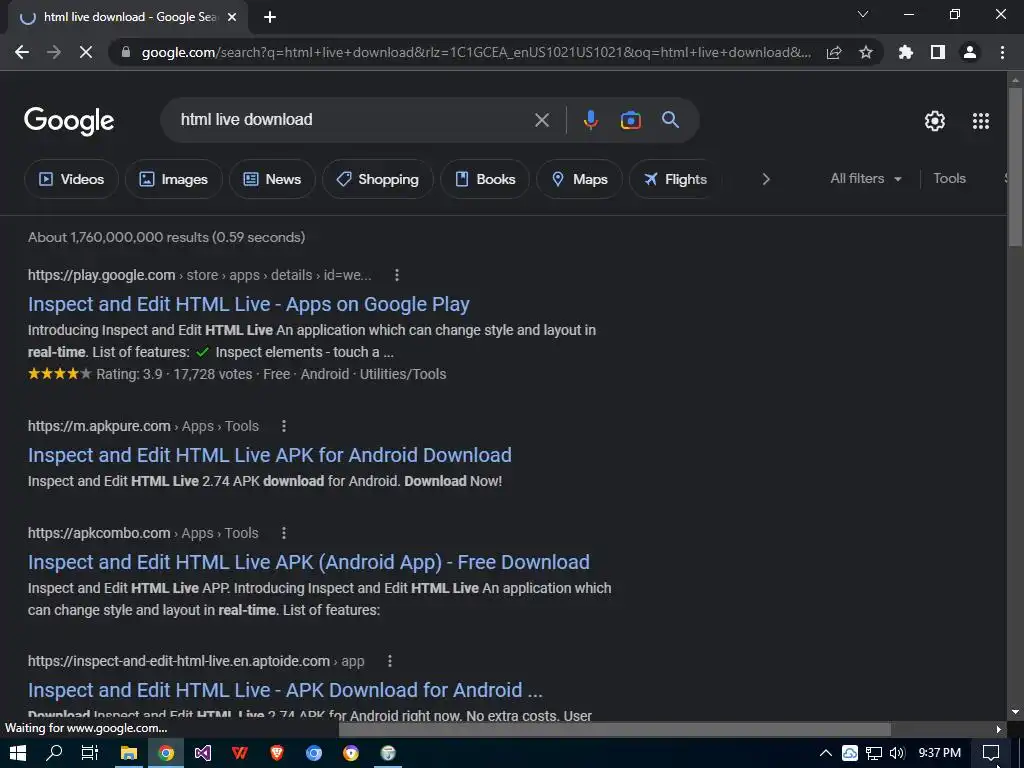Viewport: 1024px width, 768px height.
Task: Close the html live download tab
Action: click(232, 18)
